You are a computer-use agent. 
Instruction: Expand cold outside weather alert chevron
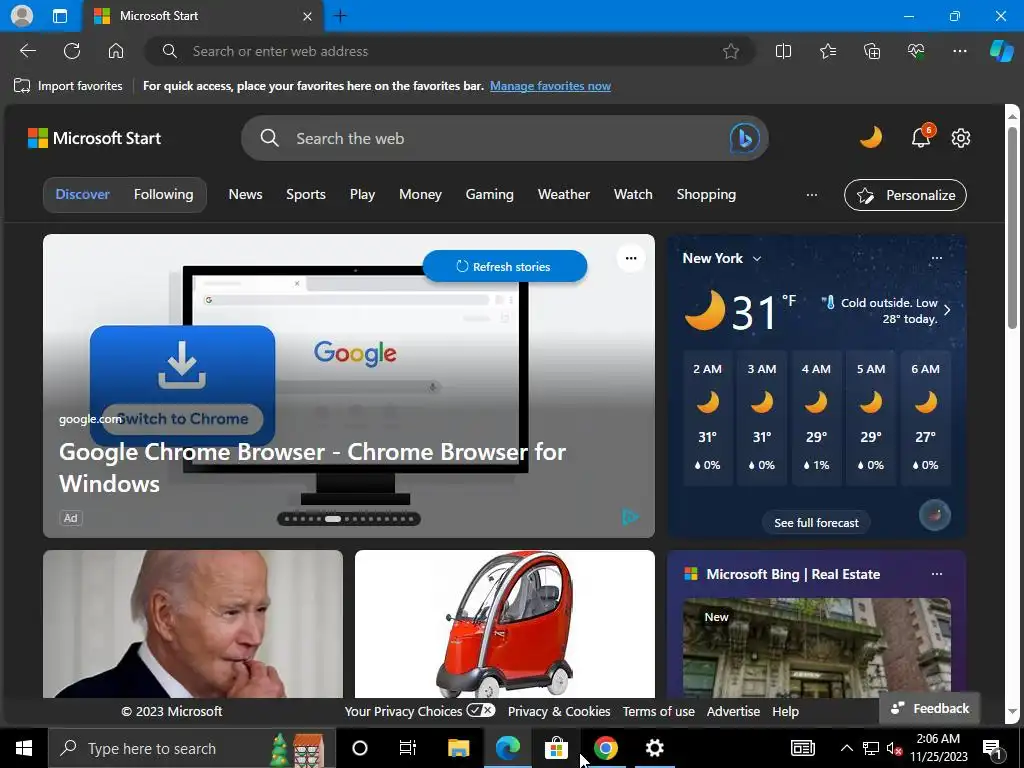click(x=948, y=310)
